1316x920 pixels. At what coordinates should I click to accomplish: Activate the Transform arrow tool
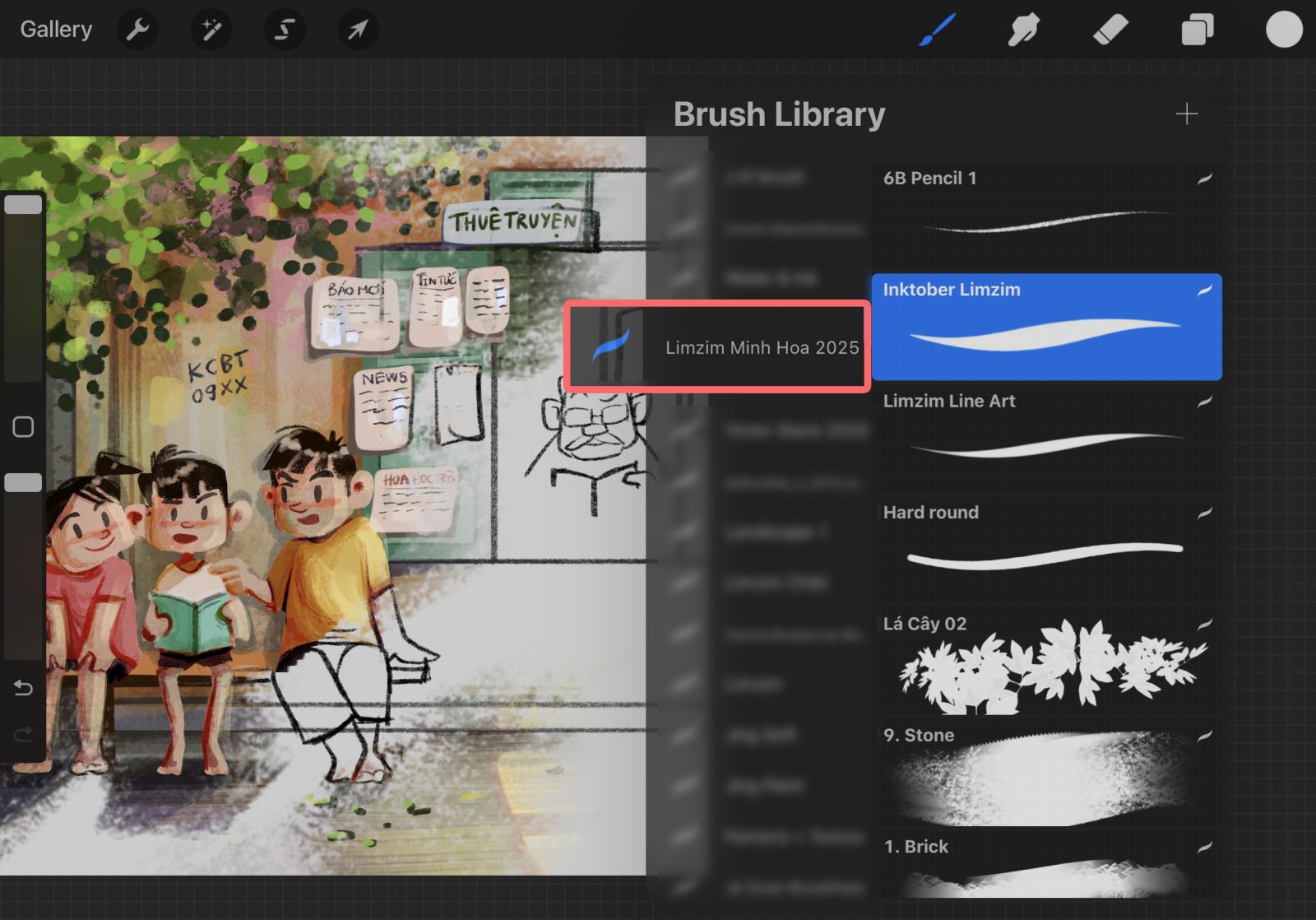coord(358,30)
